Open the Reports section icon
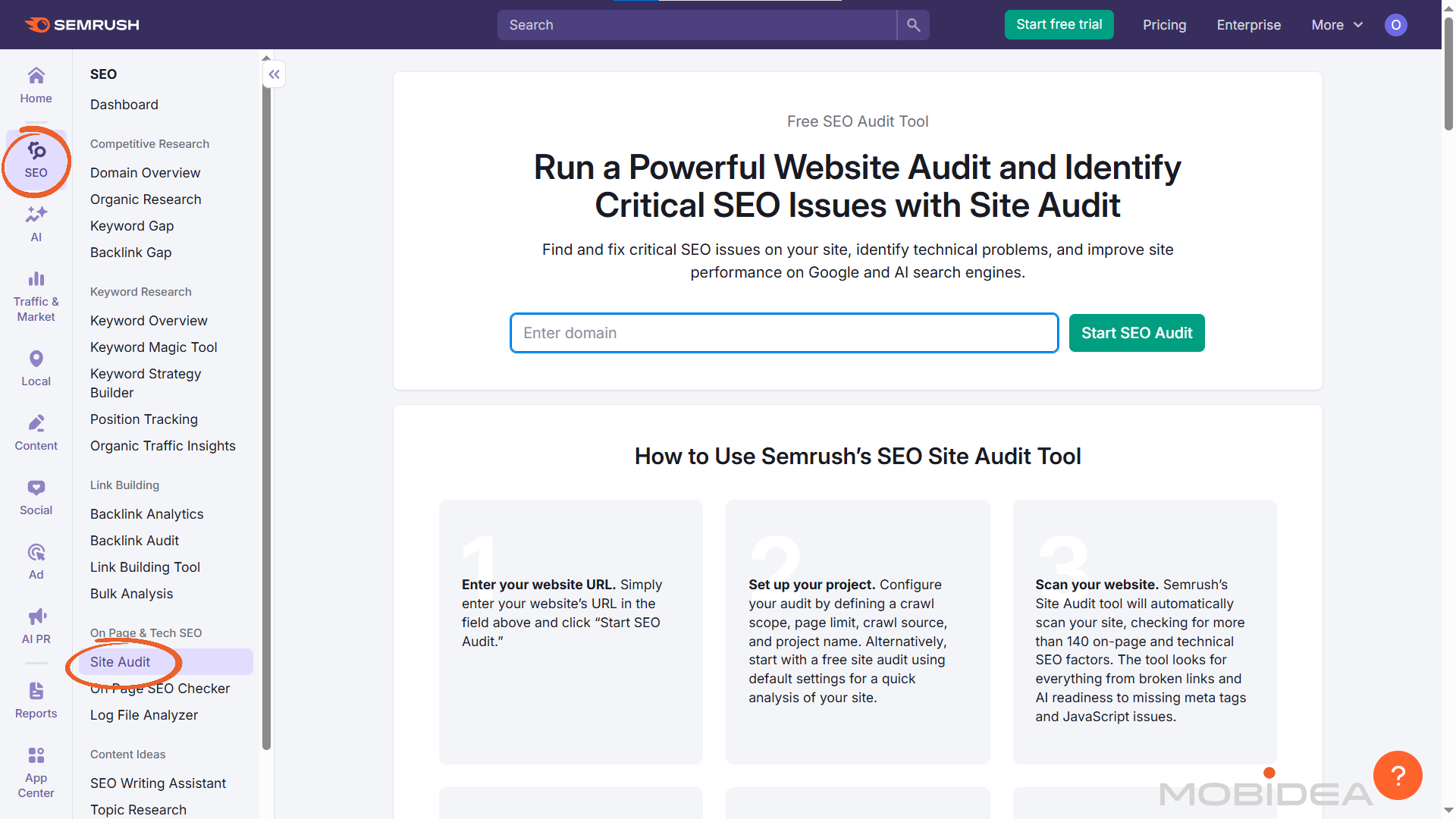The height and width of the screenshot is (819, 1456). coord(36,698)
